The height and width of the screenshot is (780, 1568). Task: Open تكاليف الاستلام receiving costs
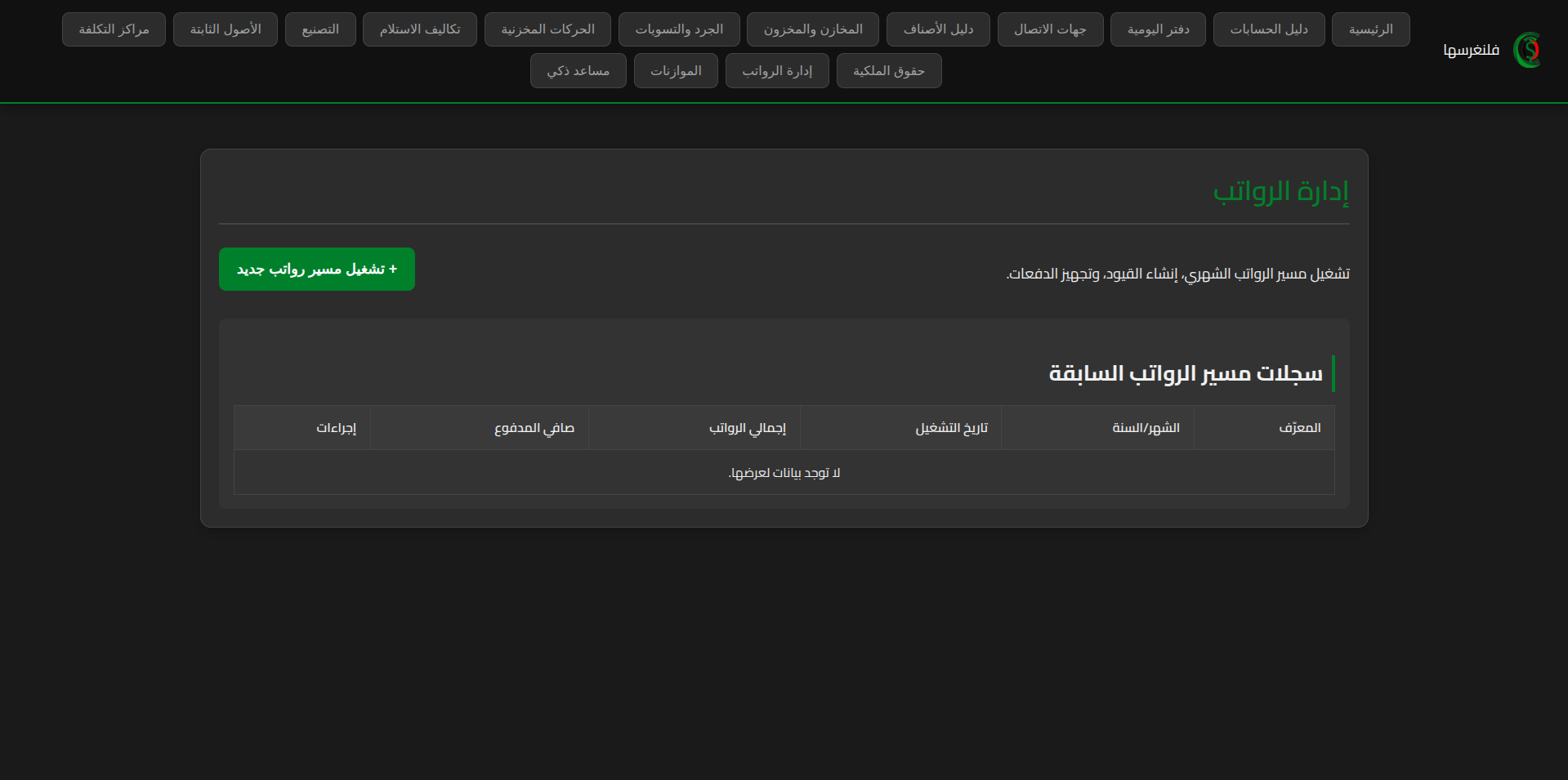(x=419, y=29)
